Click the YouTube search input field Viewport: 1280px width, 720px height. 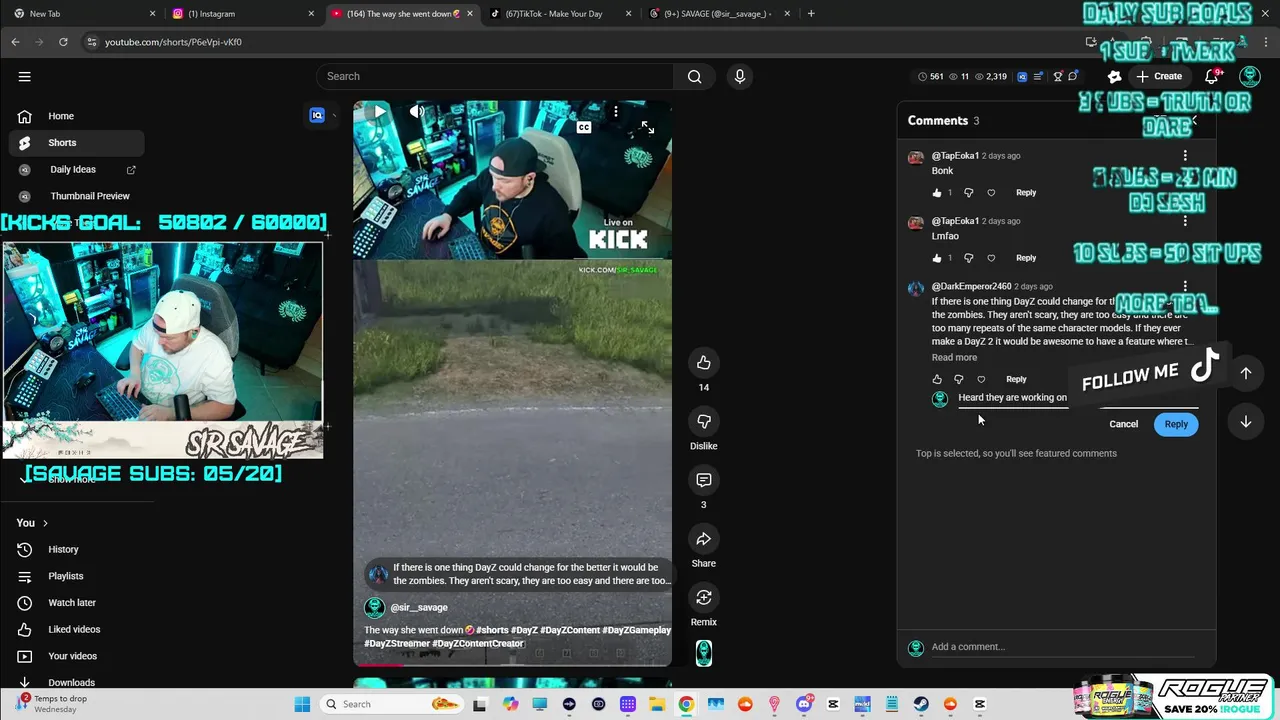point(496,76)
